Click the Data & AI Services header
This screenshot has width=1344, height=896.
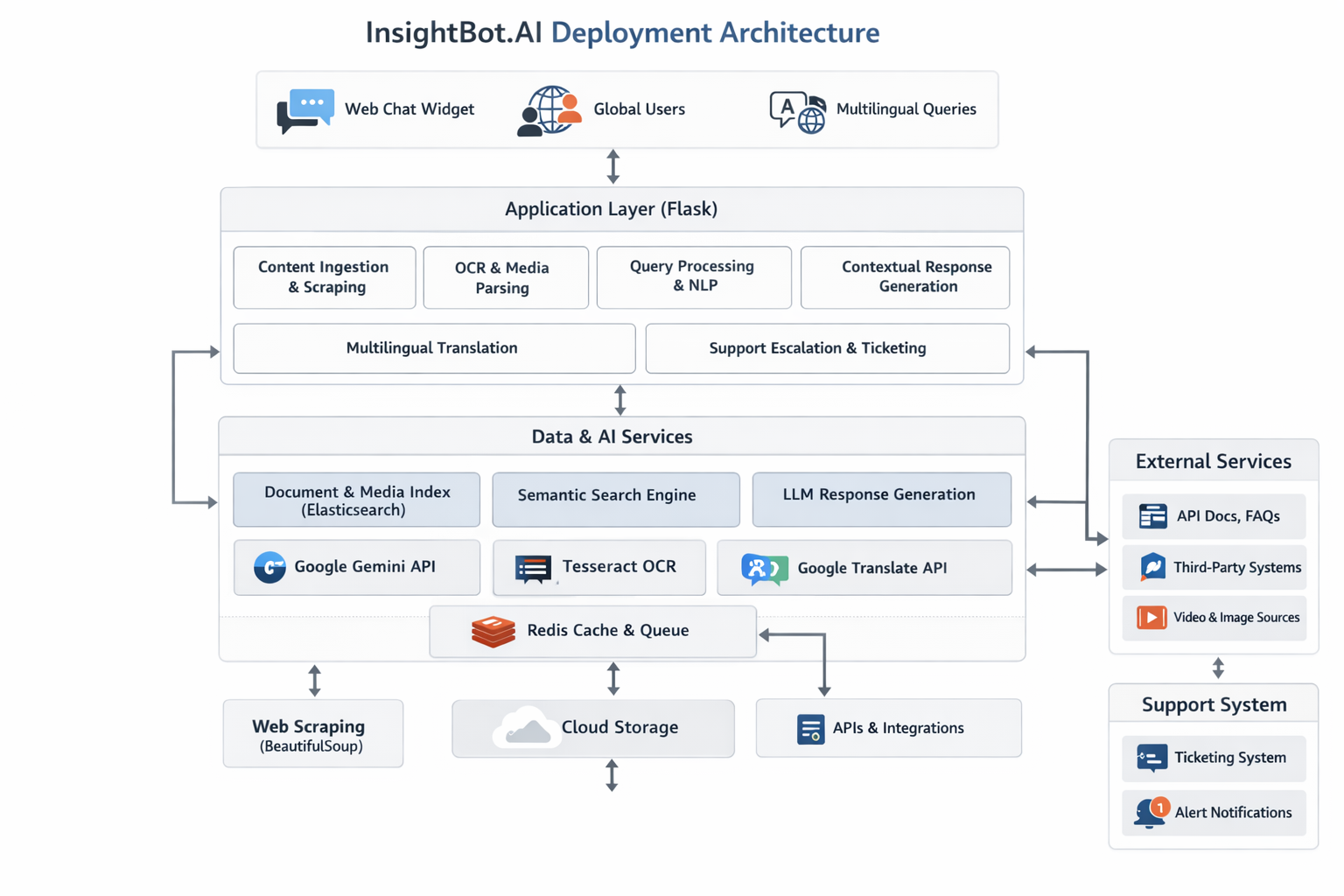click(622, 437)
